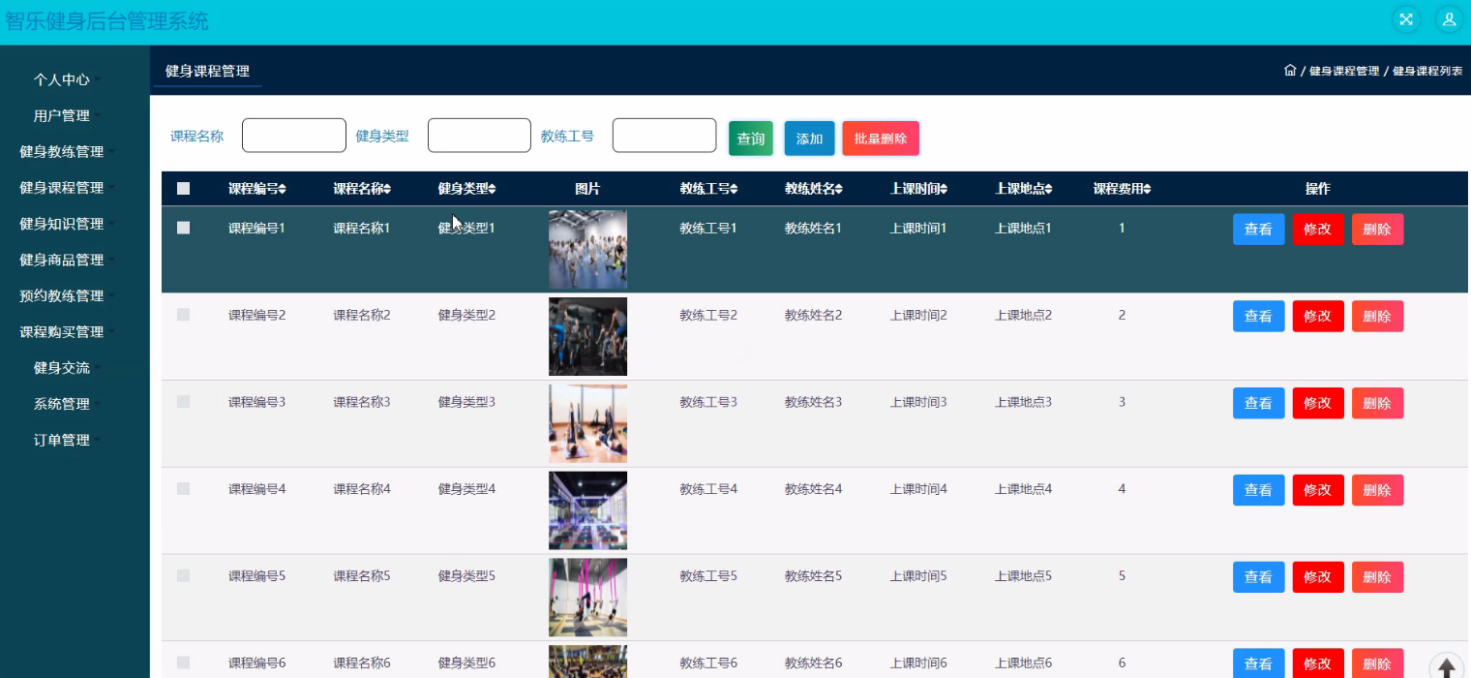Image resolution: width=1471 pixels, height=678 pixels.
Task: Expand the 健身商品管理 sidebar menu
Action: point(62,259)
